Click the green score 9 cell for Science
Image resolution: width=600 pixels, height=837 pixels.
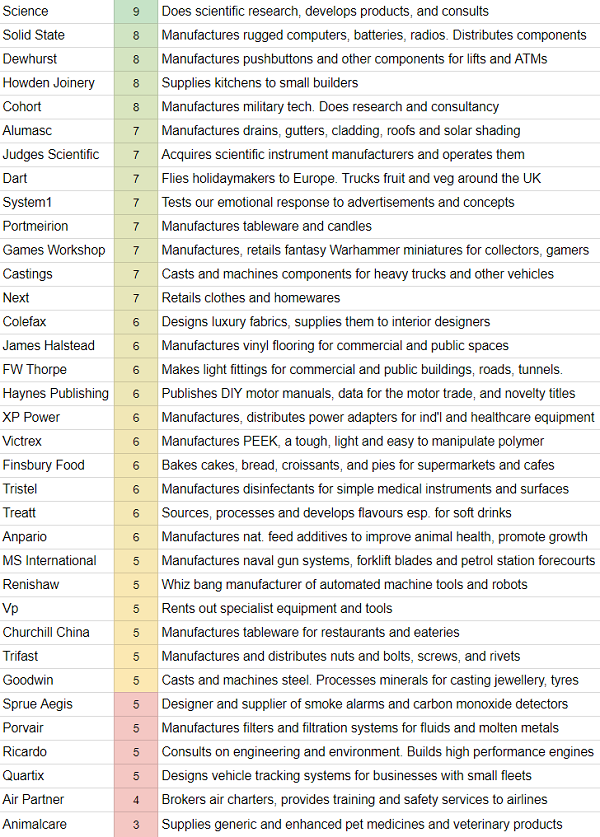coord(136,11)
